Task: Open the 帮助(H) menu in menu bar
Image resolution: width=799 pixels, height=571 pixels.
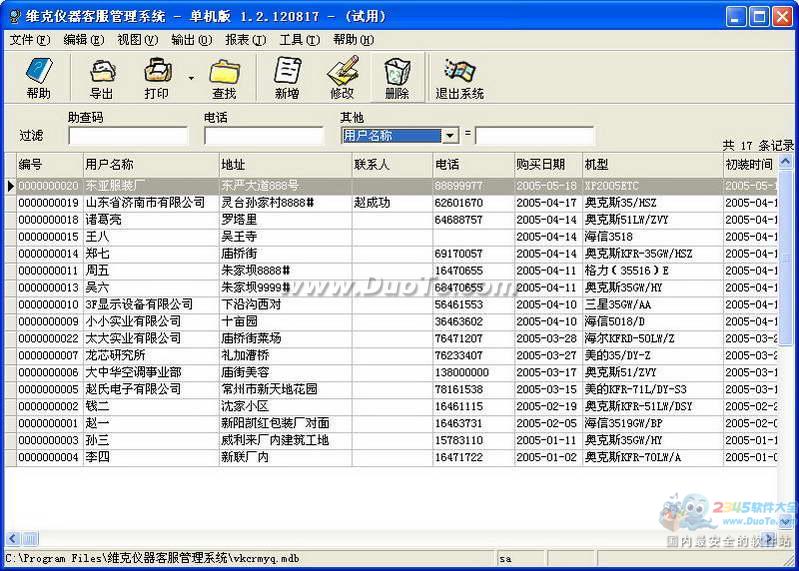Action: [354, 39]
